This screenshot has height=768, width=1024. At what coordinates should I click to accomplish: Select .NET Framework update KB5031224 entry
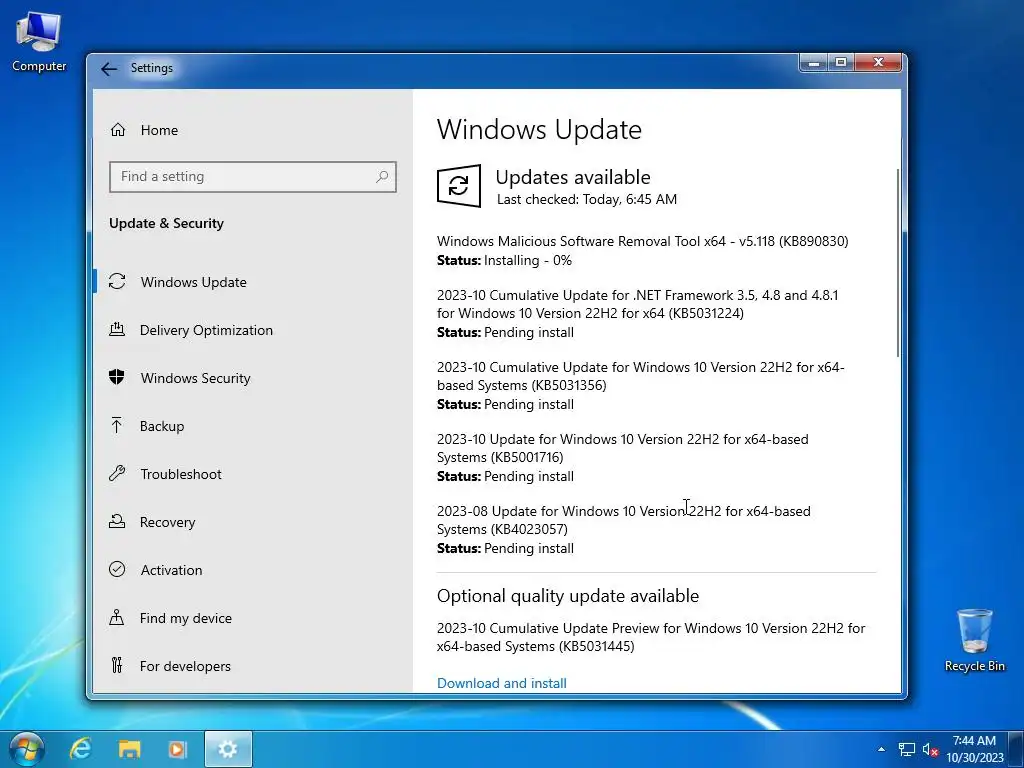pos(637,304)
